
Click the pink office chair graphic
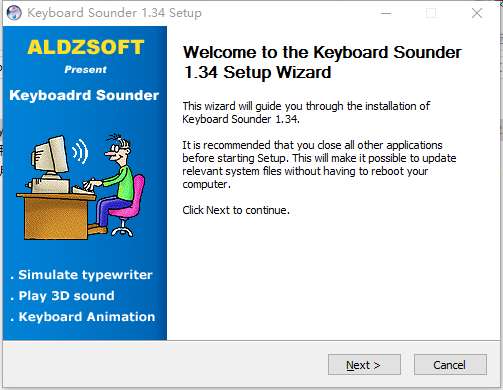click(128, 205)
